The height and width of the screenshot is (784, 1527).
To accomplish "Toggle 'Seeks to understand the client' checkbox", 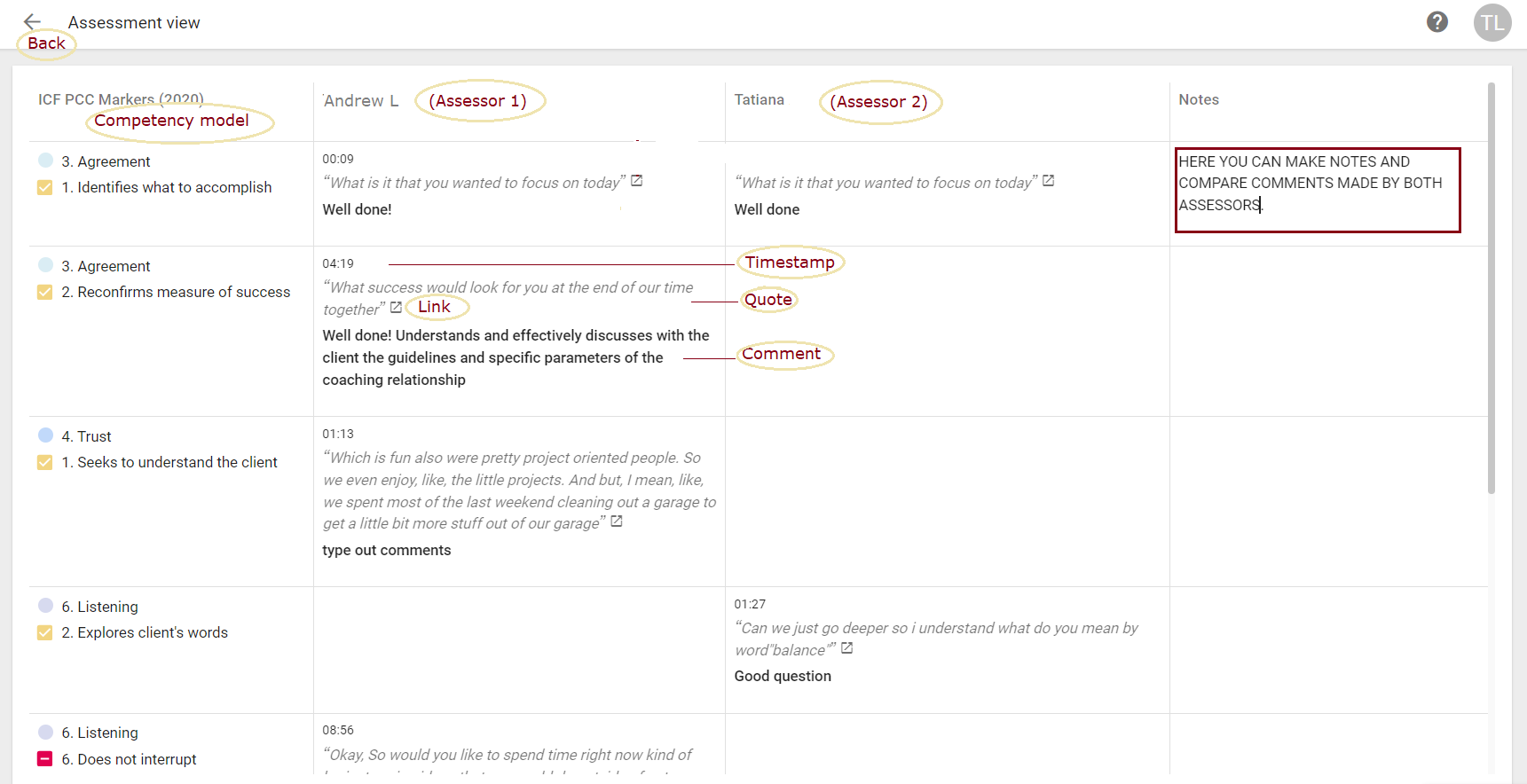I will coord(45,462).
